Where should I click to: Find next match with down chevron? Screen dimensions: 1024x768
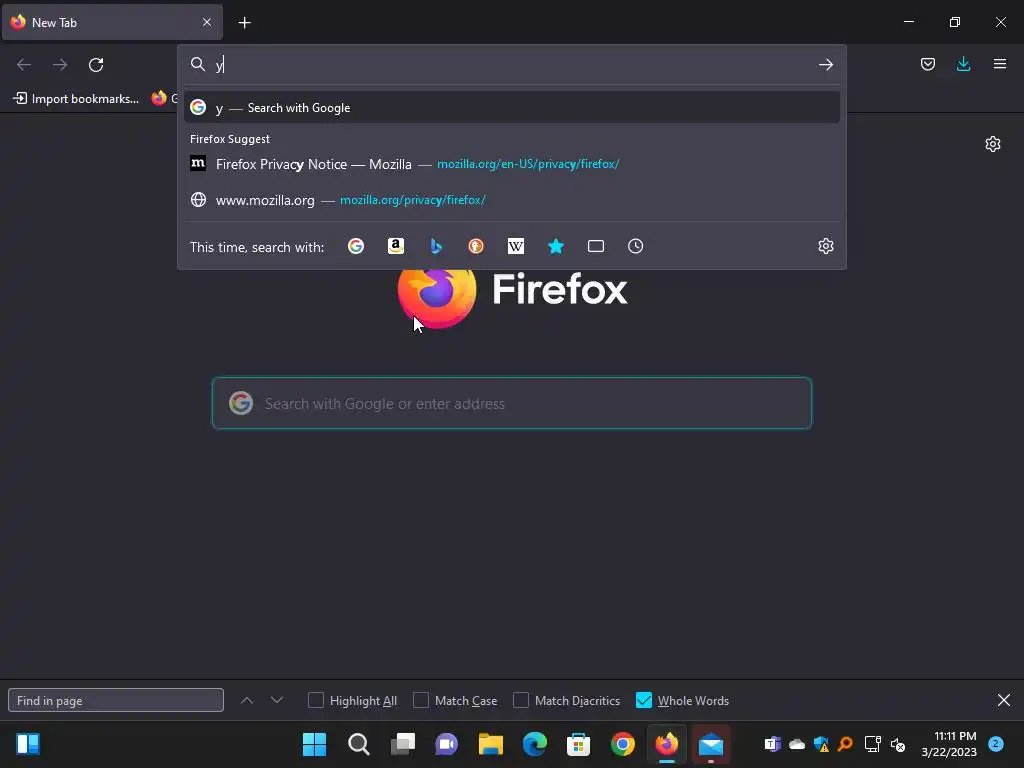point(277,700)
